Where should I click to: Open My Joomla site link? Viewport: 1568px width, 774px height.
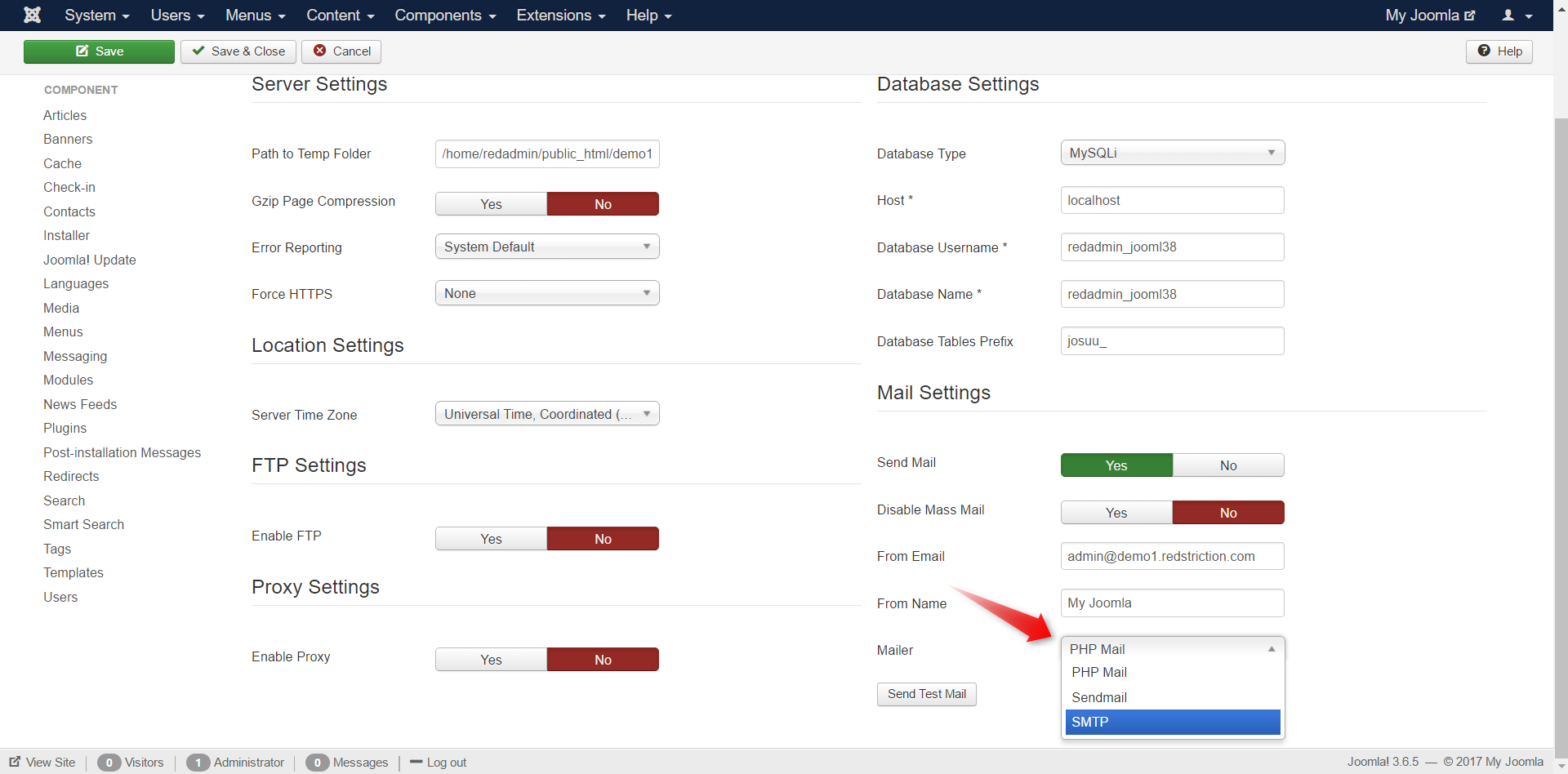click(1430, 16)
